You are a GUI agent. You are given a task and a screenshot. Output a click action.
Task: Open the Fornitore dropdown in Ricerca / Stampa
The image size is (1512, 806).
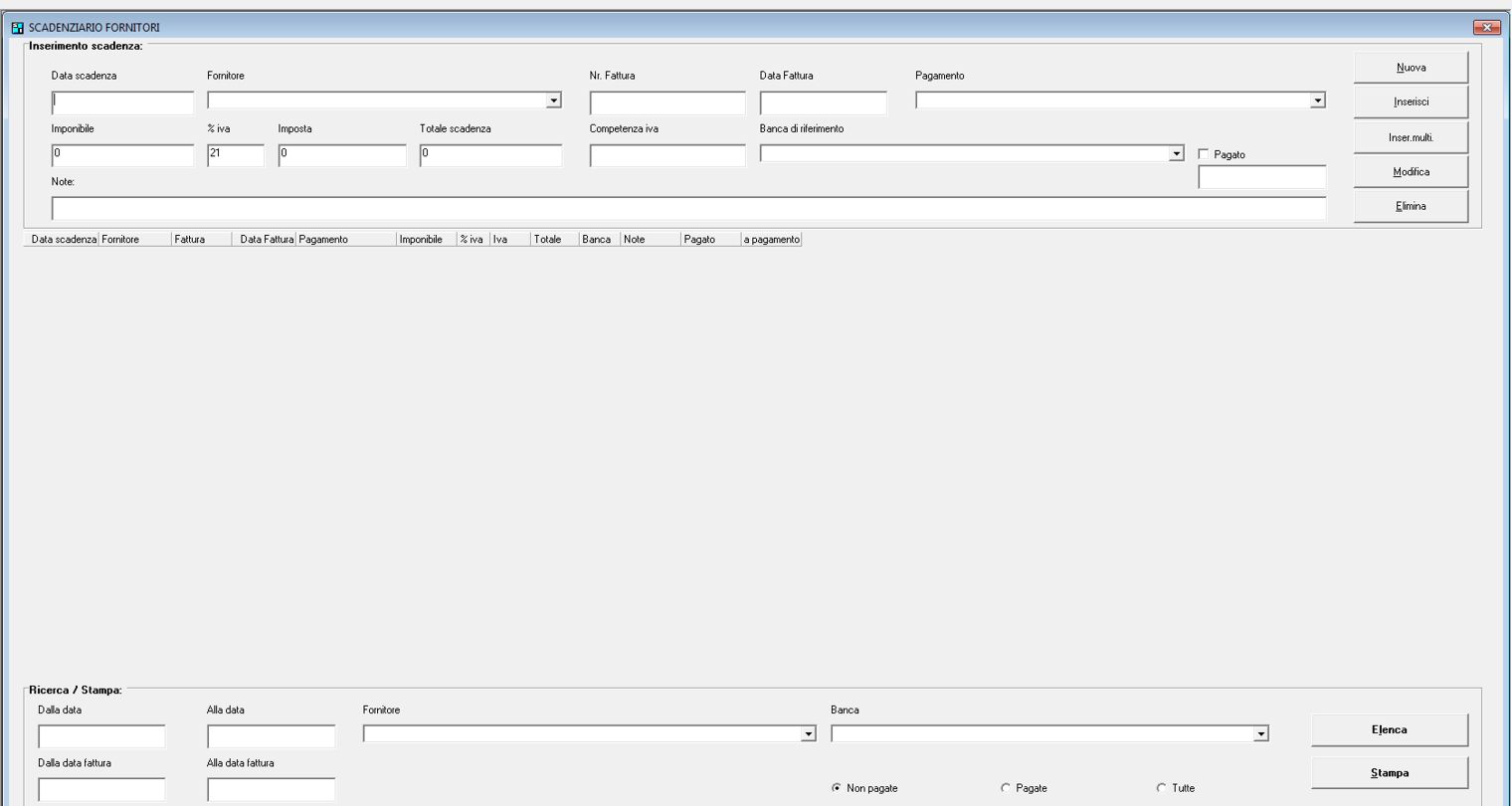[x=809, y=734]
